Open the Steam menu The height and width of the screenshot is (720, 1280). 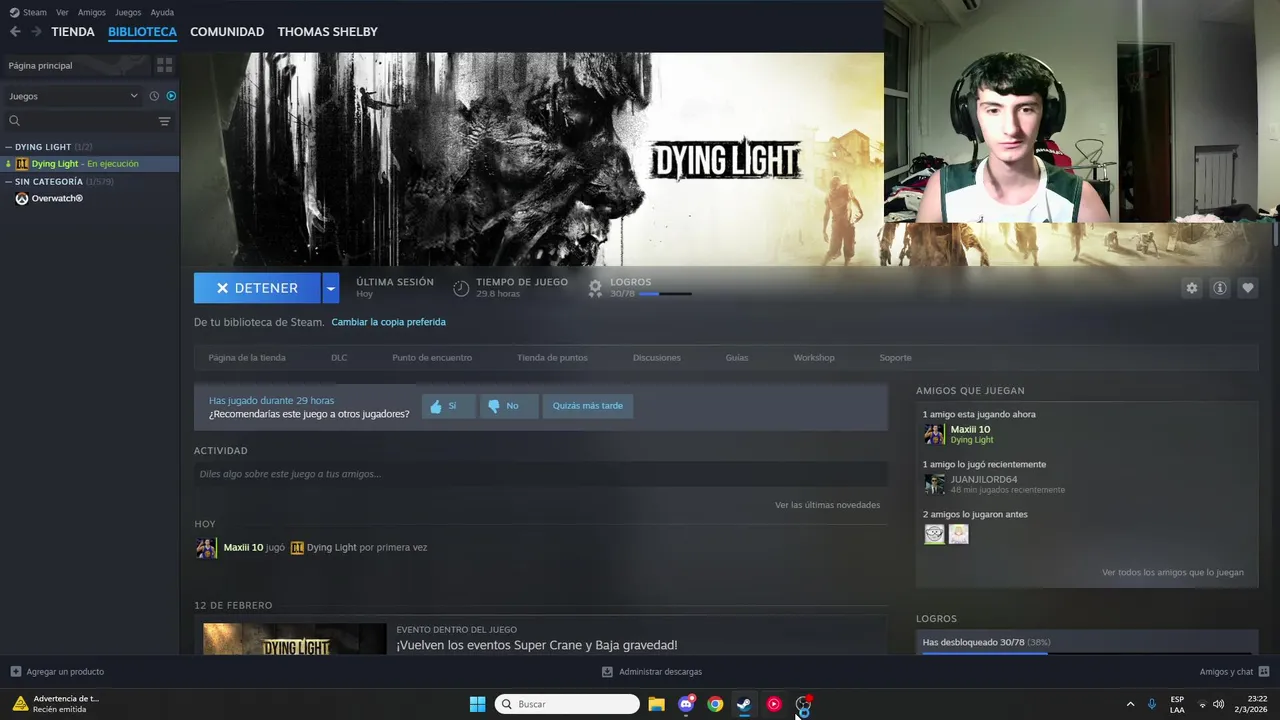(x=29, y=12)
